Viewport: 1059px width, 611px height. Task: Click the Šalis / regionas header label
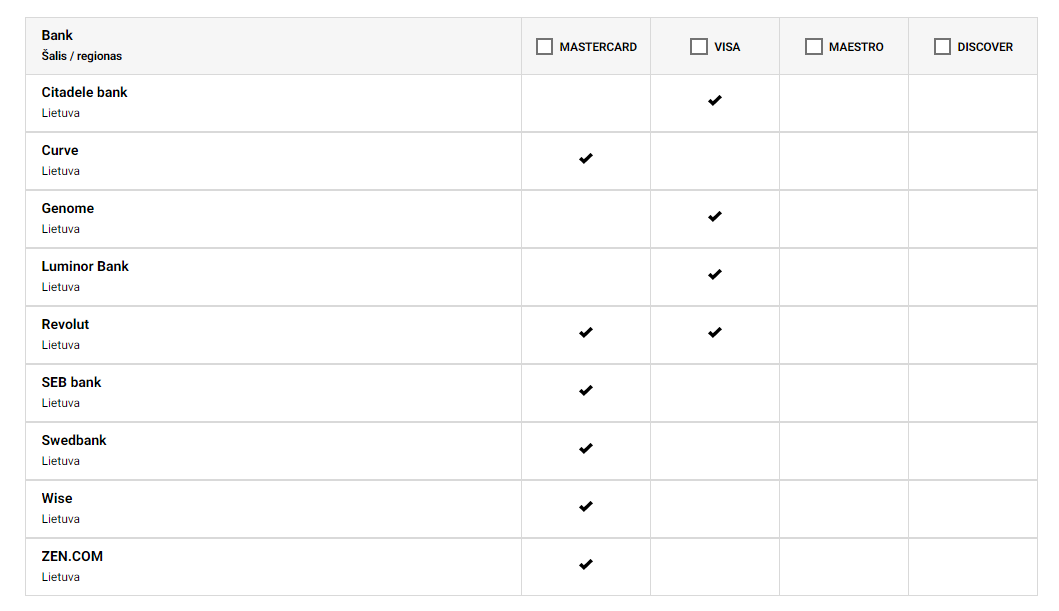click(82, 56)
